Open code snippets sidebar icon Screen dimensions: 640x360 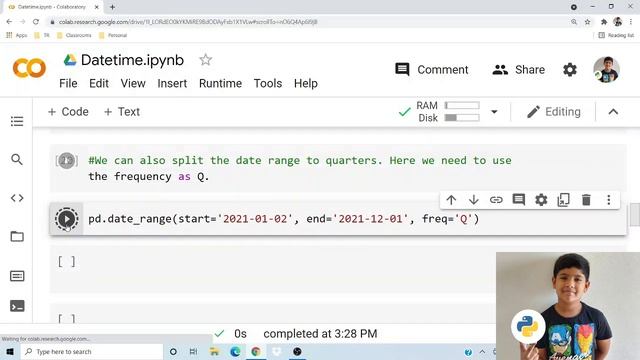(17, 198)
